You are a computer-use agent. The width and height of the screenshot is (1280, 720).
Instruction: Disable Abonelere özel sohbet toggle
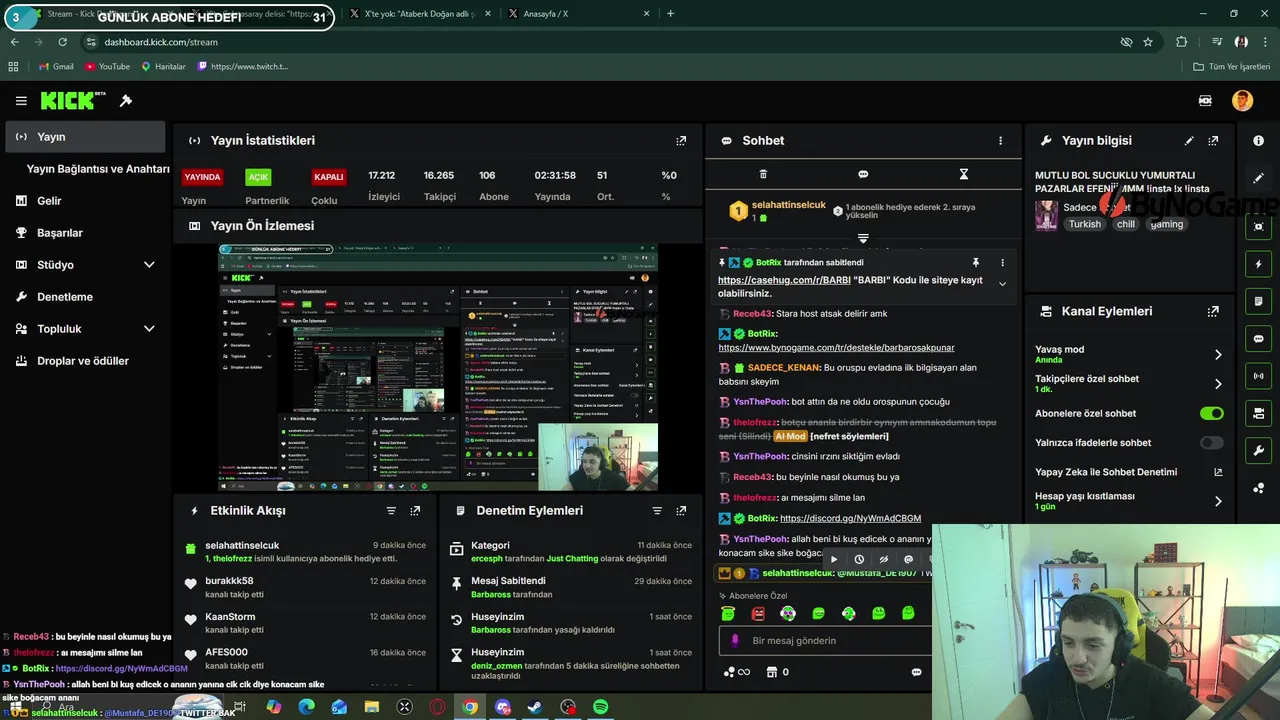click(x=1211, y=413)
